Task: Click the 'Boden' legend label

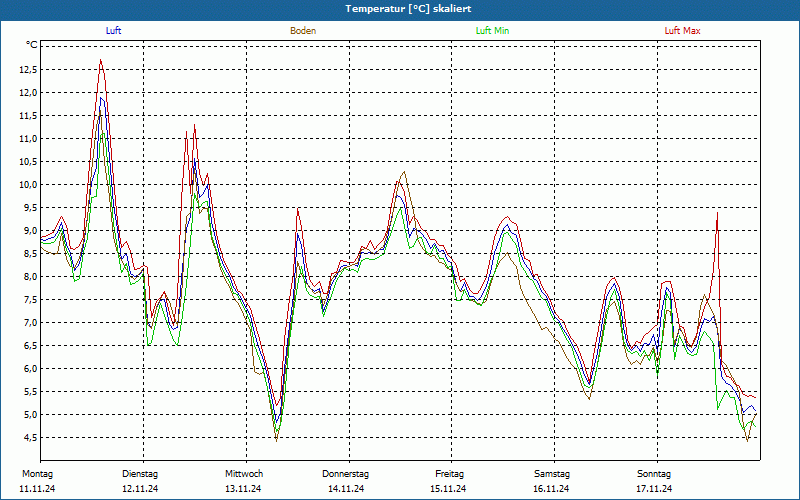Action: tap(303, 31)
